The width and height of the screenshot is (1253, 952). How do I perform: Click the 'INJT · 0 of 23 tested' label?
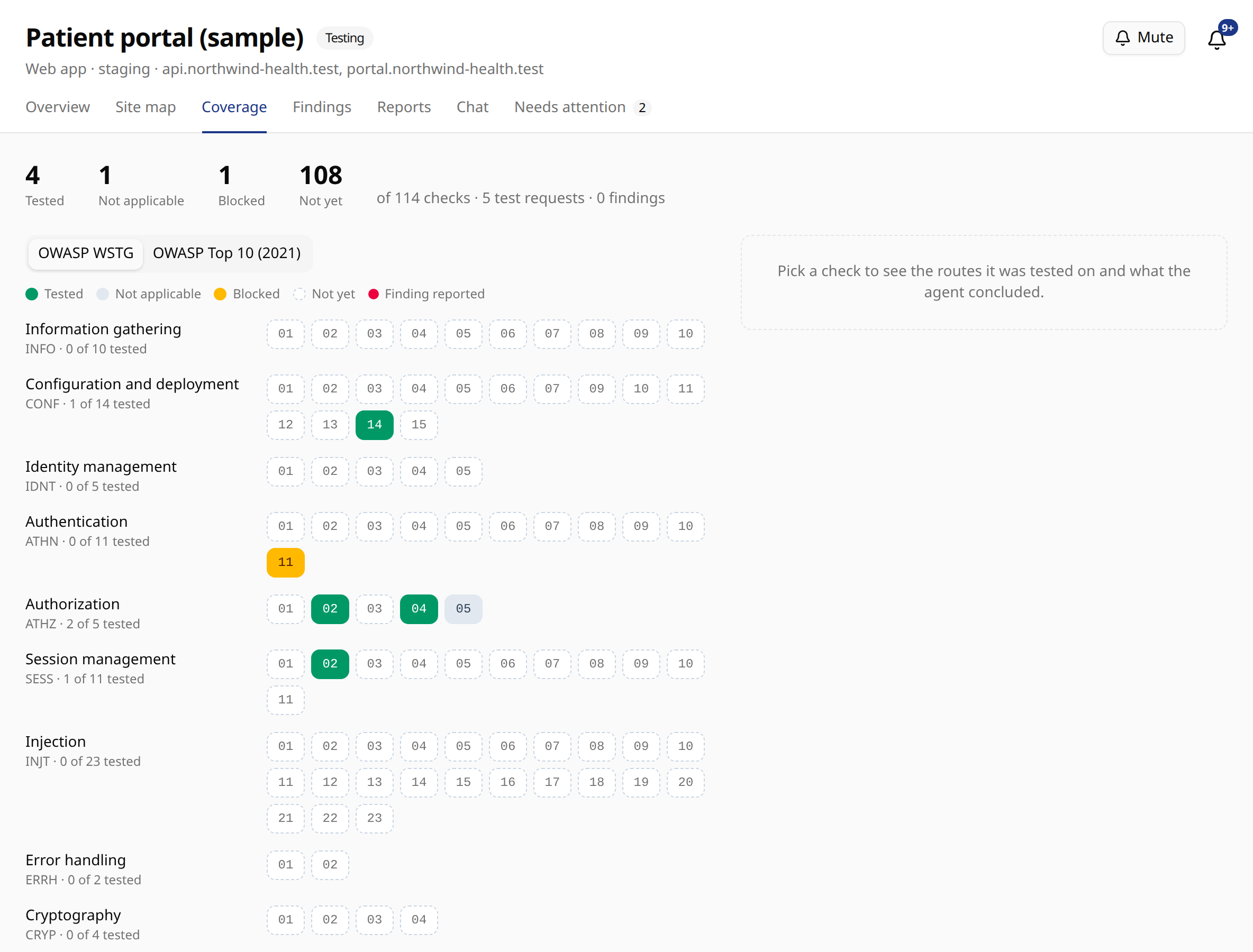coord(84,762)
